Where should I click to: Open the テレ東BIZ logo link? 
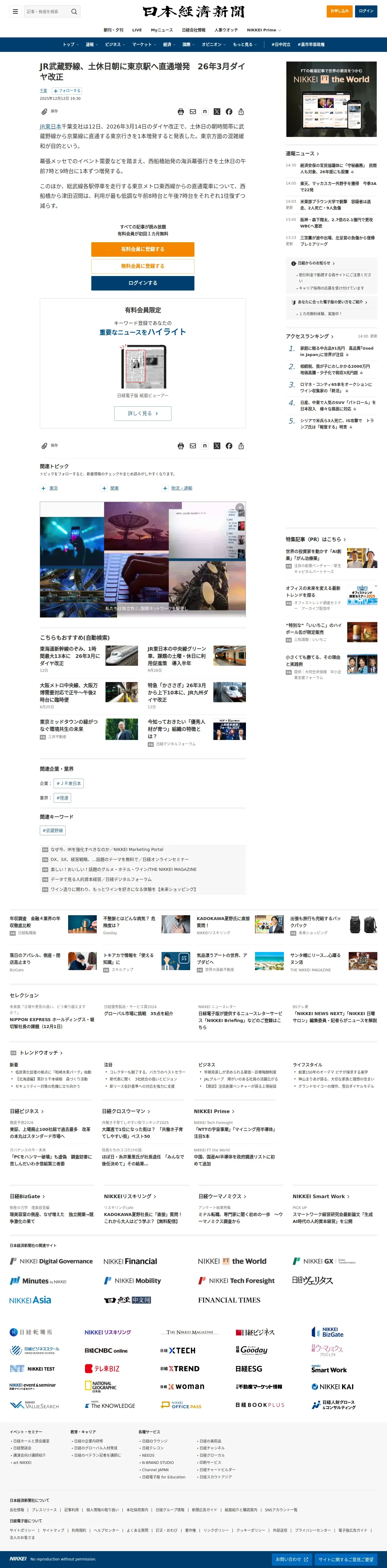(102, 1368)
